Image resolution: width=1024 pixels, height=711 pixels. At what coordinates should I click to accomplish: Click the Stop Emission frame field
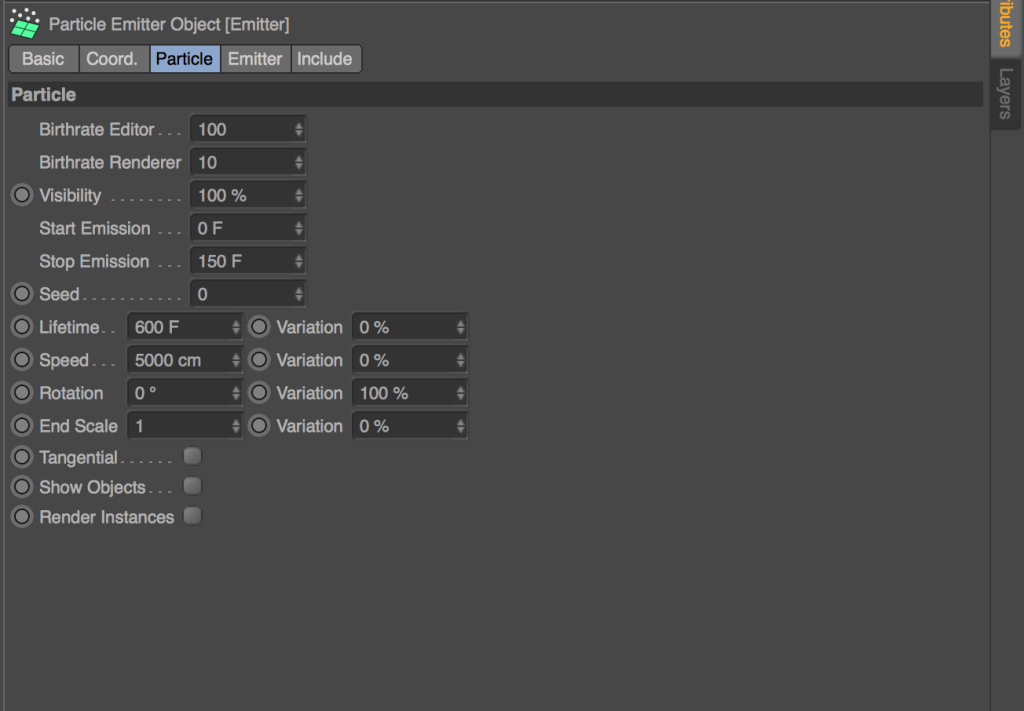pyautogui.click(x=248, y=261)
